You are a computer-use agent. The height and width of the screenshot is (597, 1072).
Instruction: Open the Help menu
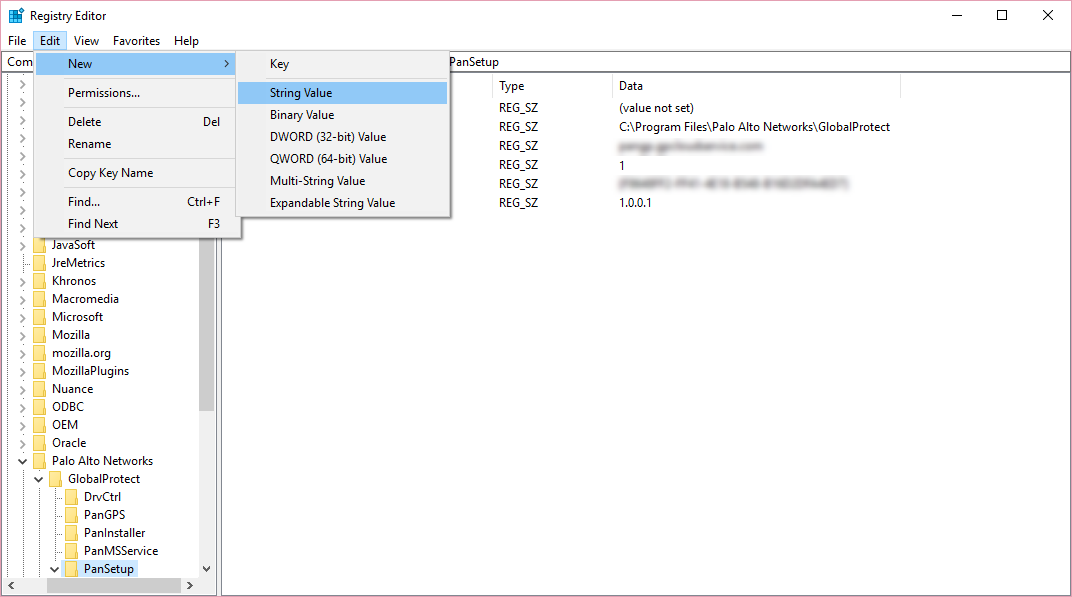point(186,41)
